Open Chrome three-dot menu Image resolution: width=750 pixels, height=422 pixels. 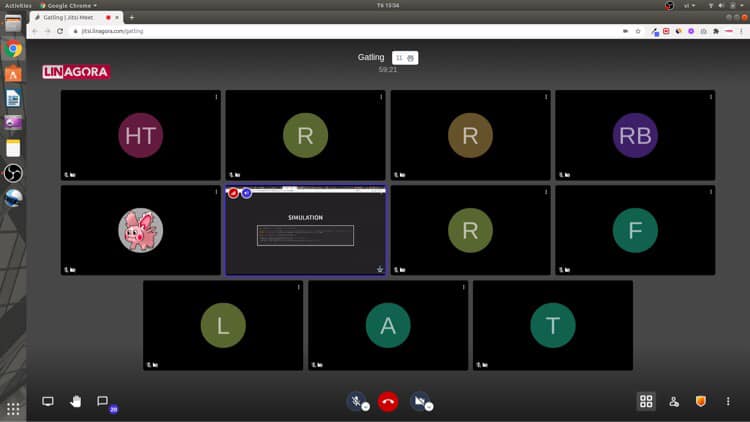(x=741, y=31)
